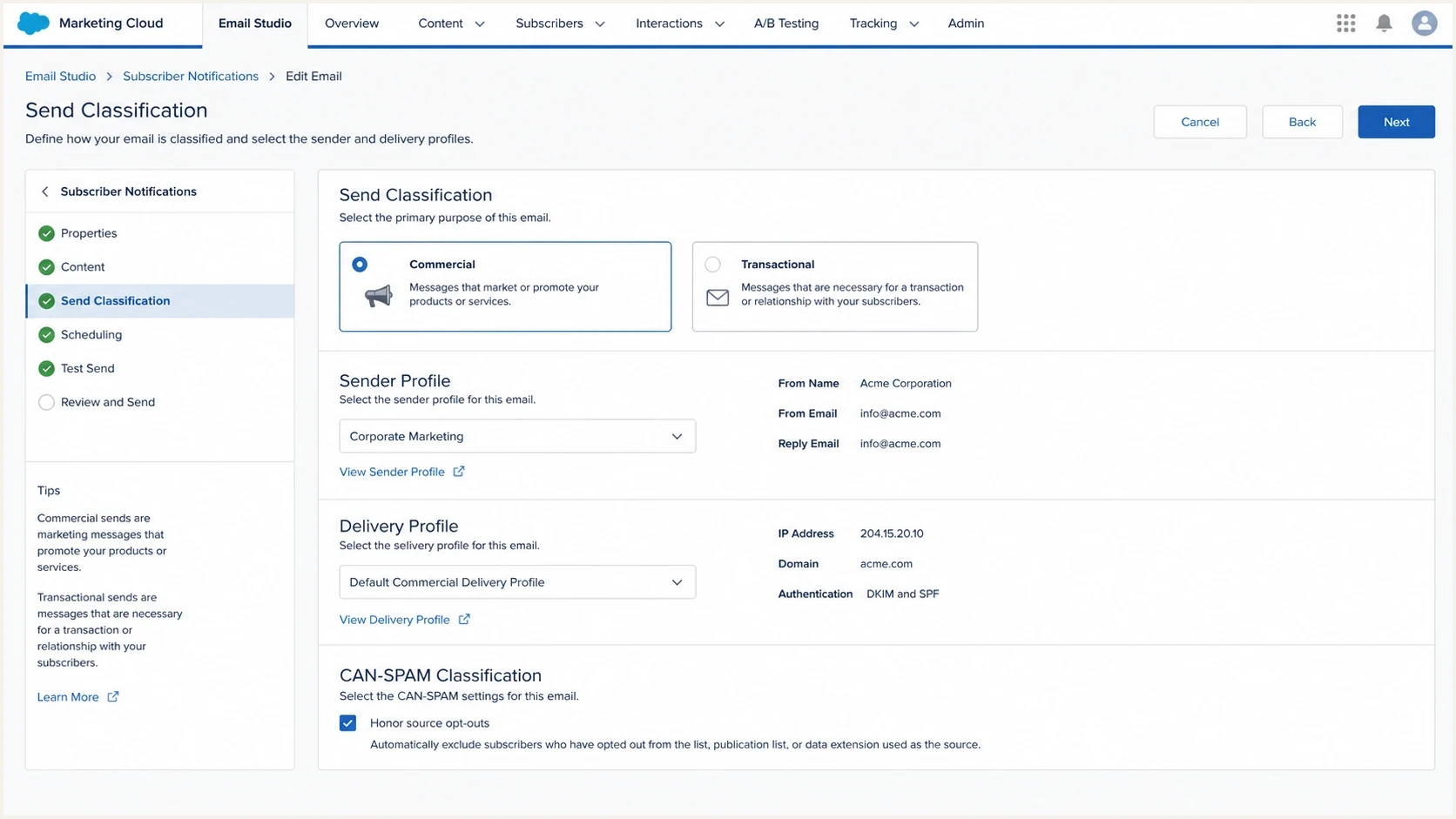
Task: Click the Authentication value DKIM and SPF
Action: (903, 594)
